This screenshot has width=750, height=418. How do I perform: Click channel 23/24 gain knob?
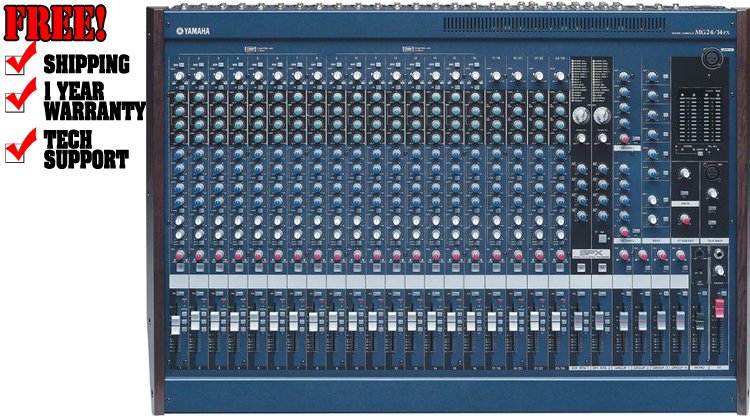coord(559,76)
